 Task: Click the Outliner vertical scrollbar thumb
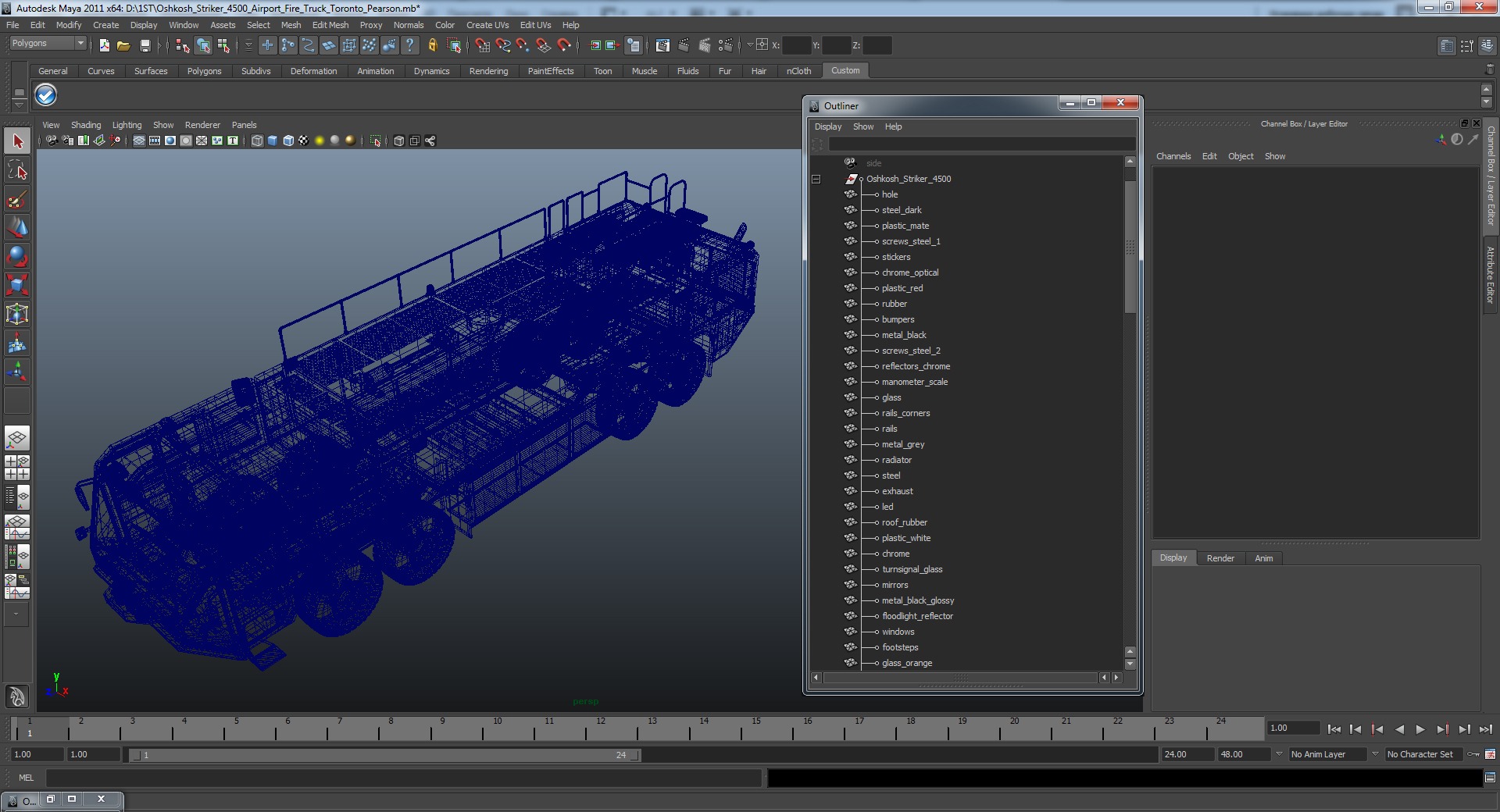coord(1130,247)
